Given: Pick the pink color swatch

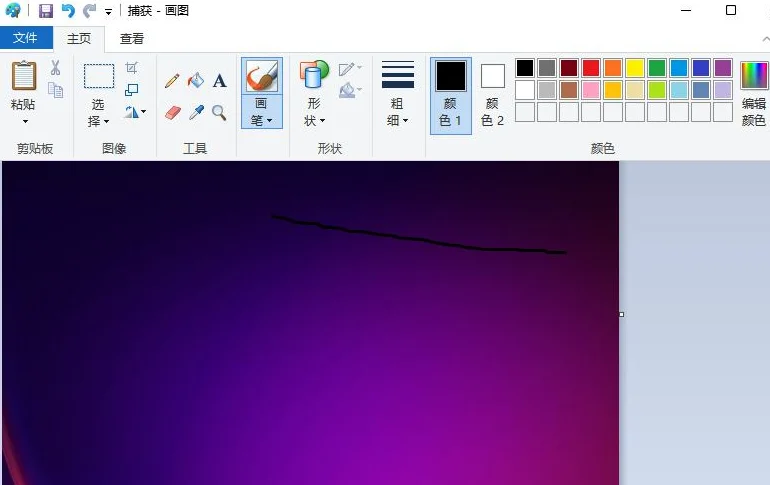Looking at the screenshot, I should click(591, 90).
